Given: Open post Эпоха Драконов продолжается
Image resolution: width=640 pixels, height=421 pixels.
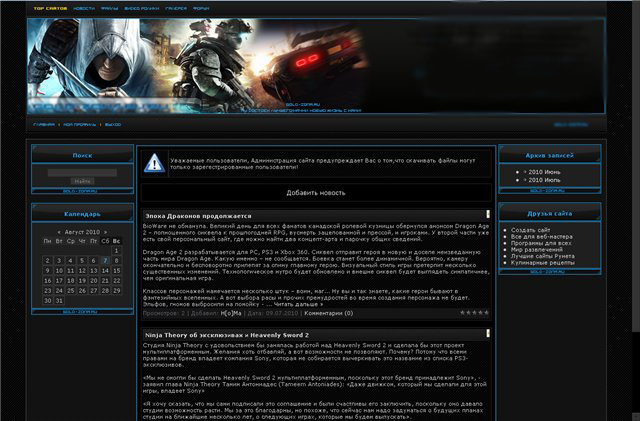Looking at the screenshot, I should (x=198, y=216).
